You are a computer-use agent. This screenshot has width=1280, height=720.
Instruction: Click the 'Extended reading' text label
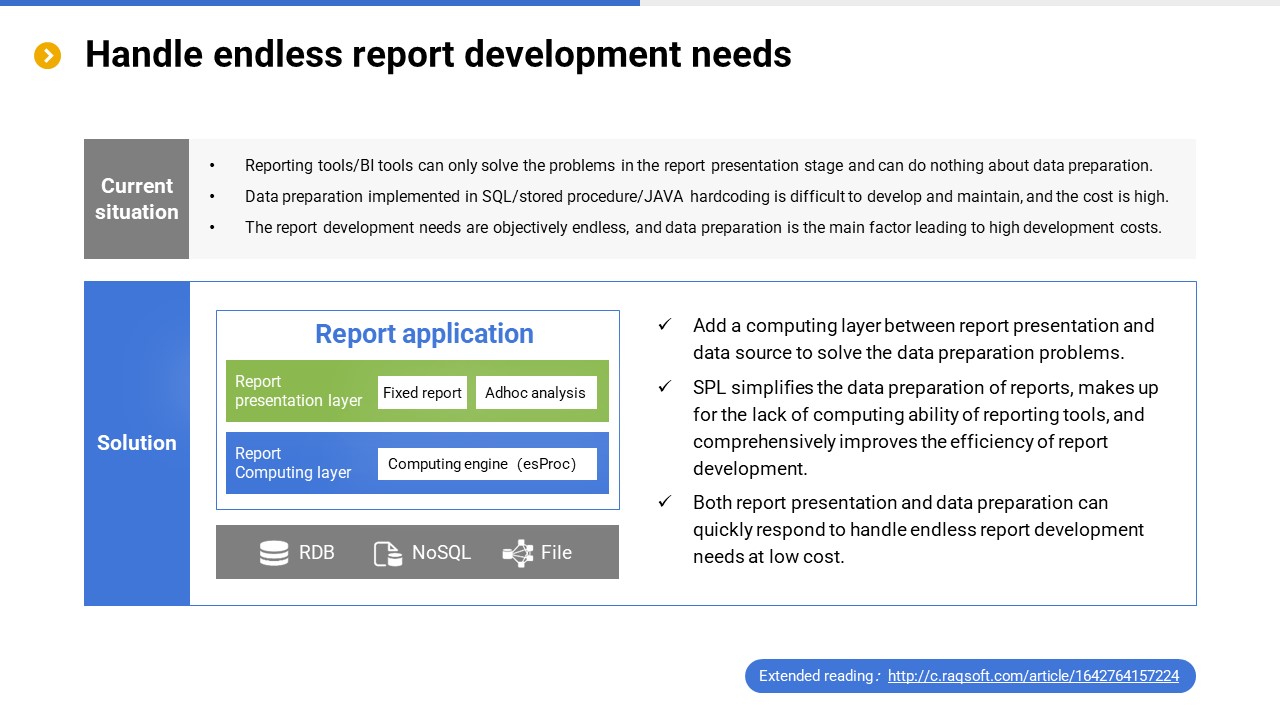pos(816,676)
